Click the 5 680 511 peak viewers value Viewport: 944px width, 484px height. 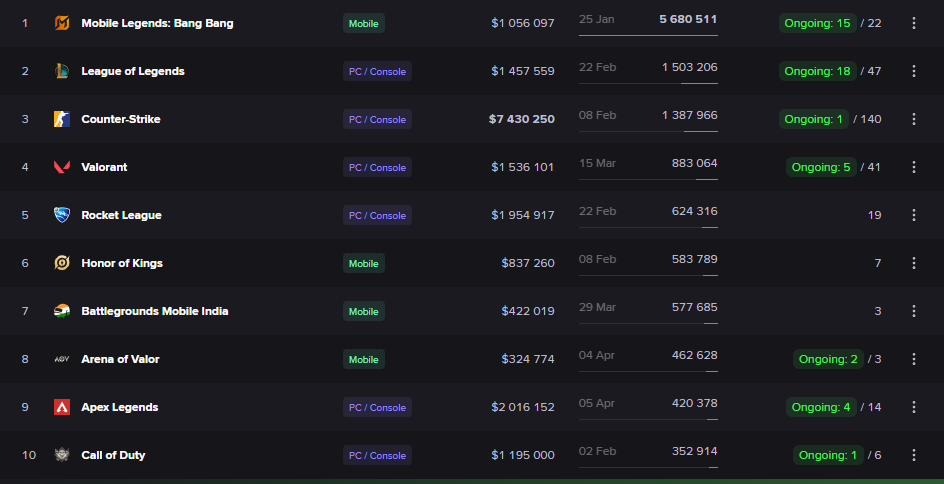pyautogui.click(x=688, y=19)
